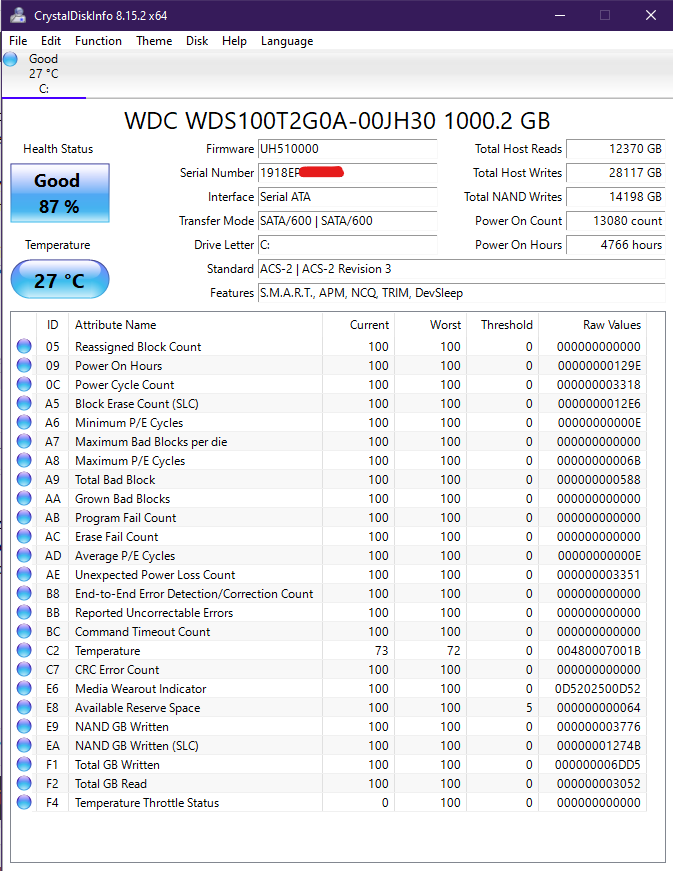
Task: Click status orb for Total GB Read
Action: point(24,783)
